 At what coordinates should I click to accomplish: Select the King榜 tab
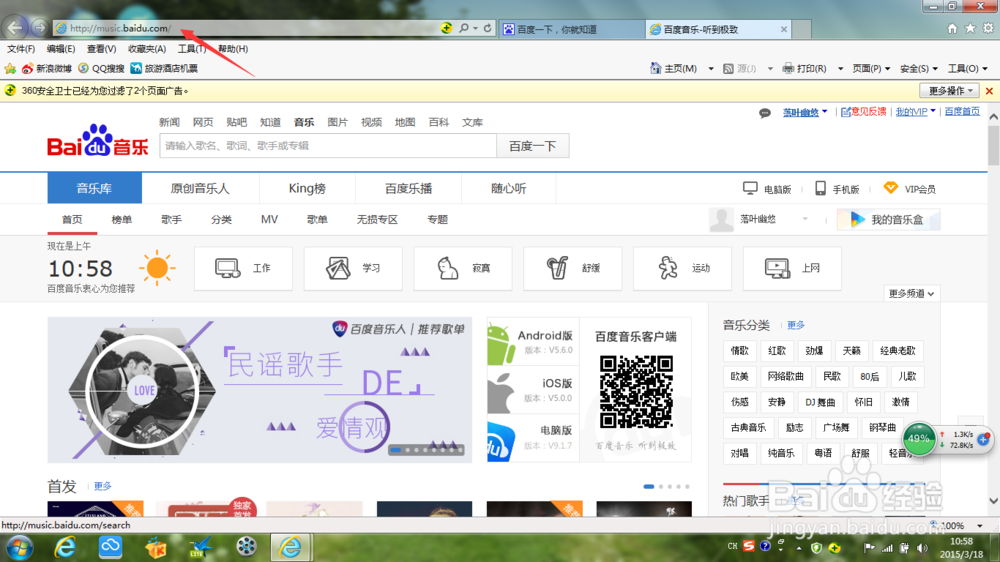coord(307,188)
